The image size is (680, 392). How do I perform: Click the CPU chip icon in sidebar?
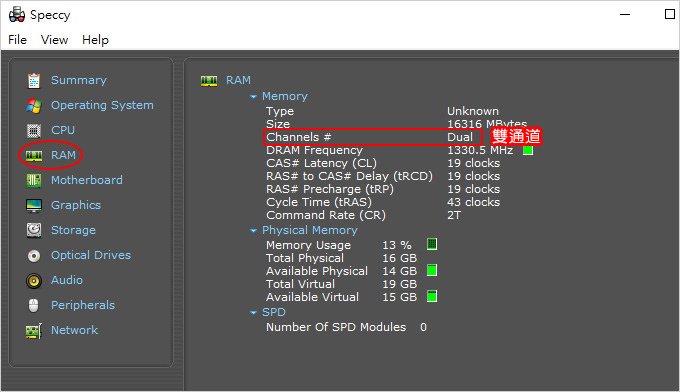34,130
